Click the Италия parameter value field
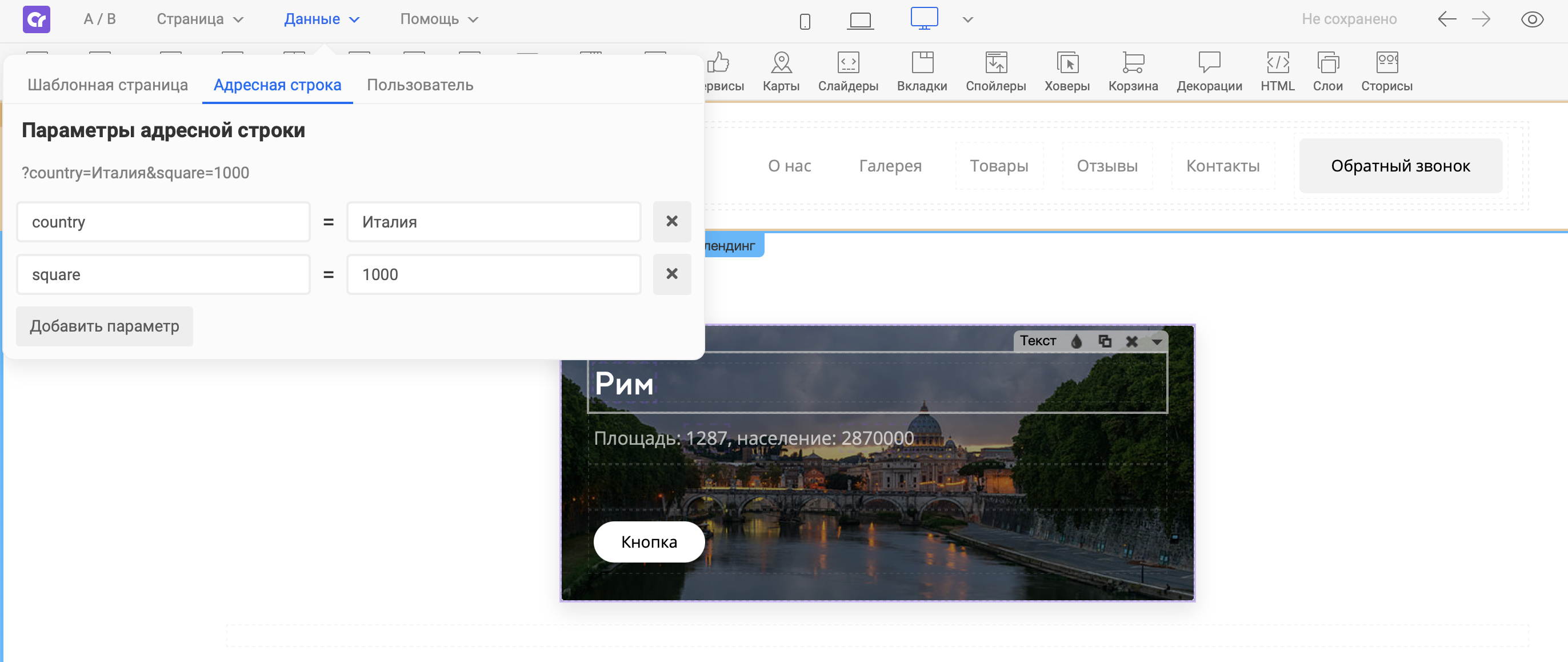Screen dimensions: 1568x662 494,222
